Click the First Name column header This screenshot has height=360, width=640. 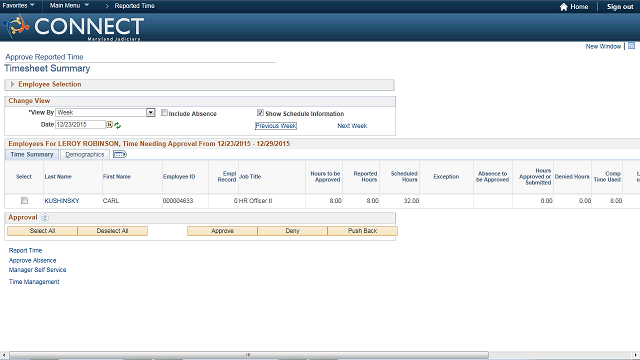(117, 177)
